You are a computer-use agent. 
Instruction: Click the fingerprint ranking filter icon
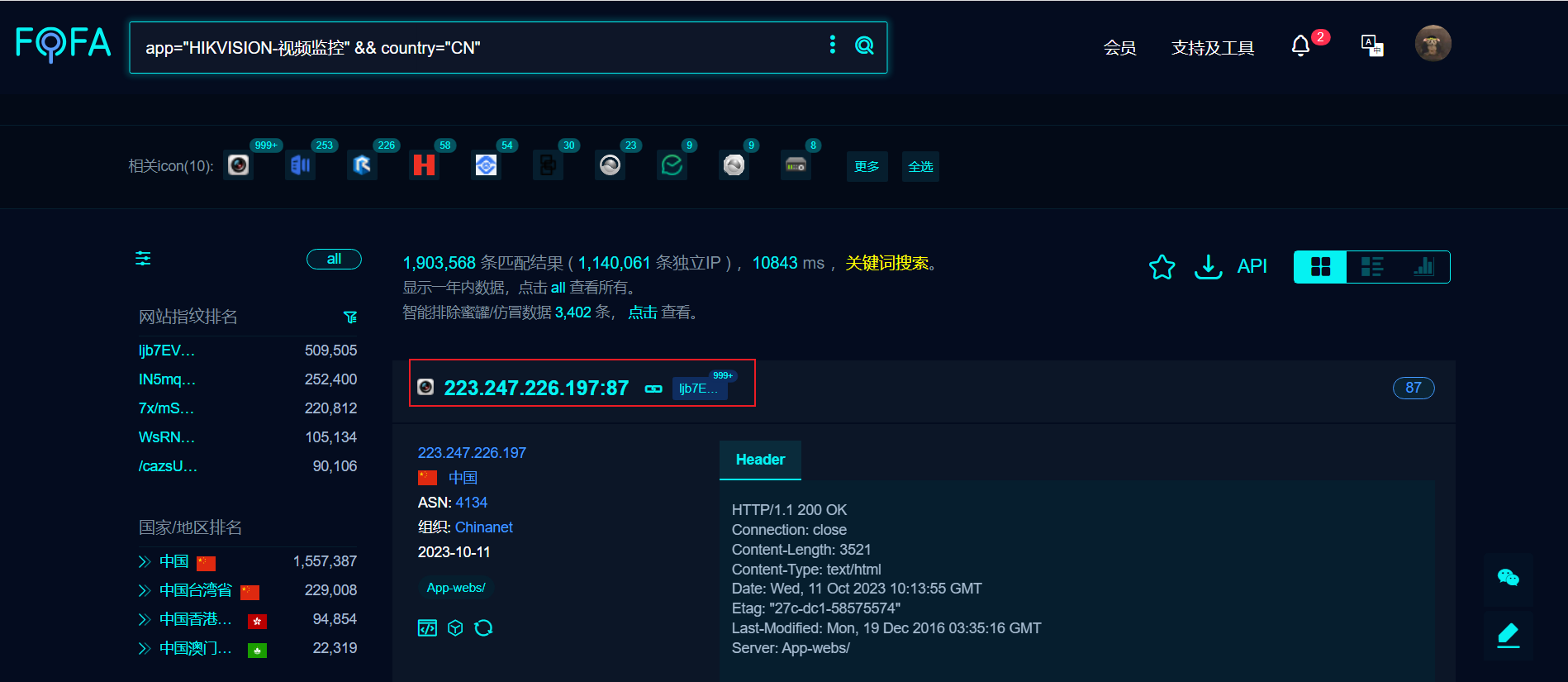(x=350, y=317)
